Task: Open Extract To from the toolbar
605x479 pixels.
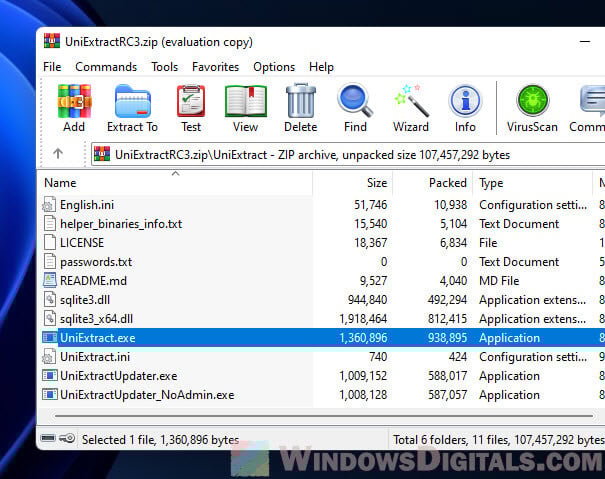Action: [132, 101]
